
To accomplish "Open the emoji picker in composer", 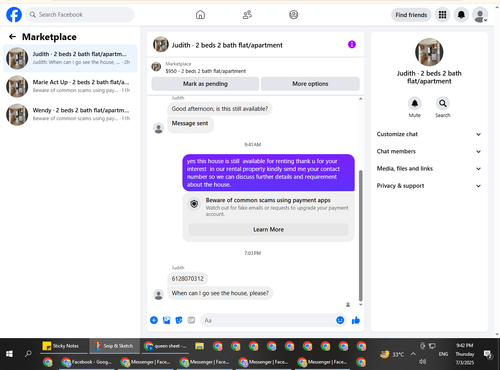I will pyautogui.click(x=340, y=320).
